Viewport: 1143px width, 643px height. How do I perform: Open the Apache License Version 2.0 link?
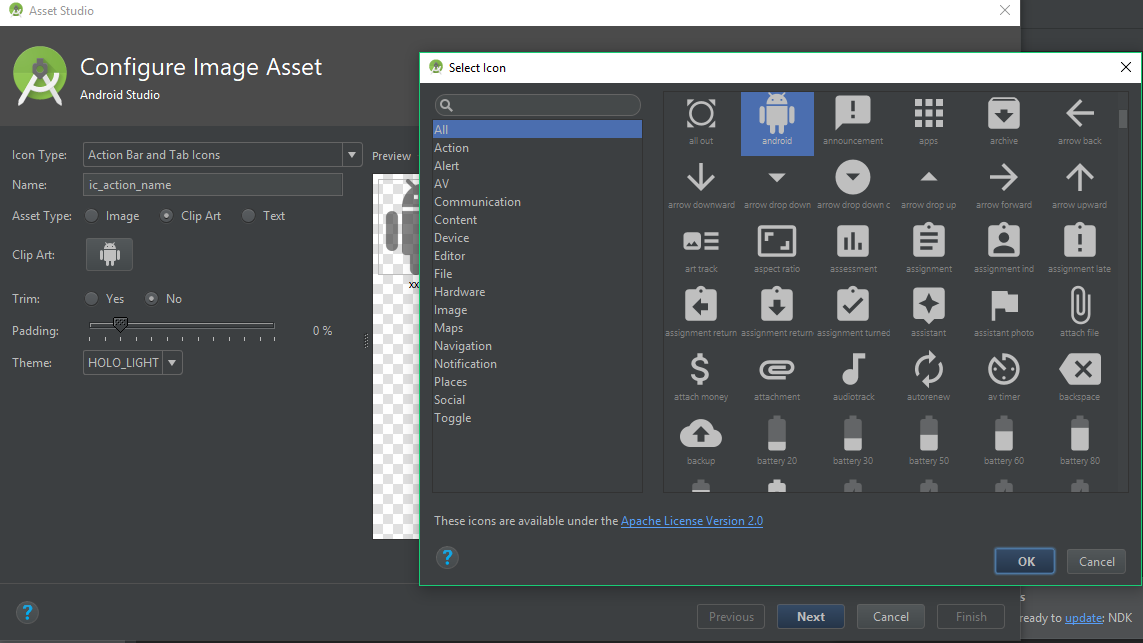pos(692,521)
